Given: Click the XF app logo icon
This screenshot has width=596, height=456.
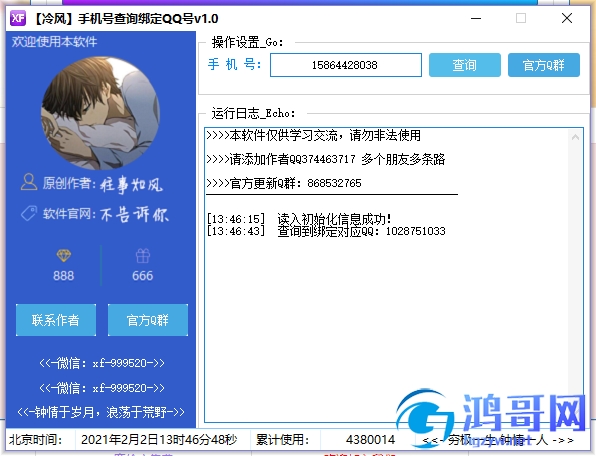Looking at the screenshot, I should [18, 18].
